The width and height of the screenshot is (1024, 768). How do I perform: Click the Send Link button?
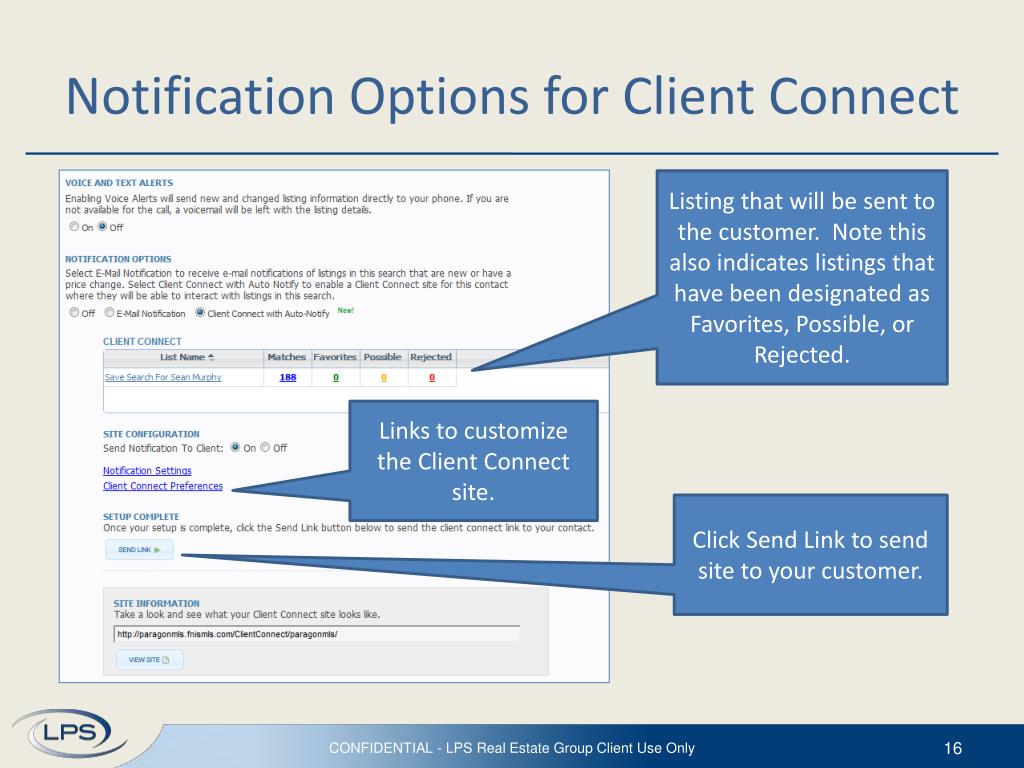[x=139, y=550]
